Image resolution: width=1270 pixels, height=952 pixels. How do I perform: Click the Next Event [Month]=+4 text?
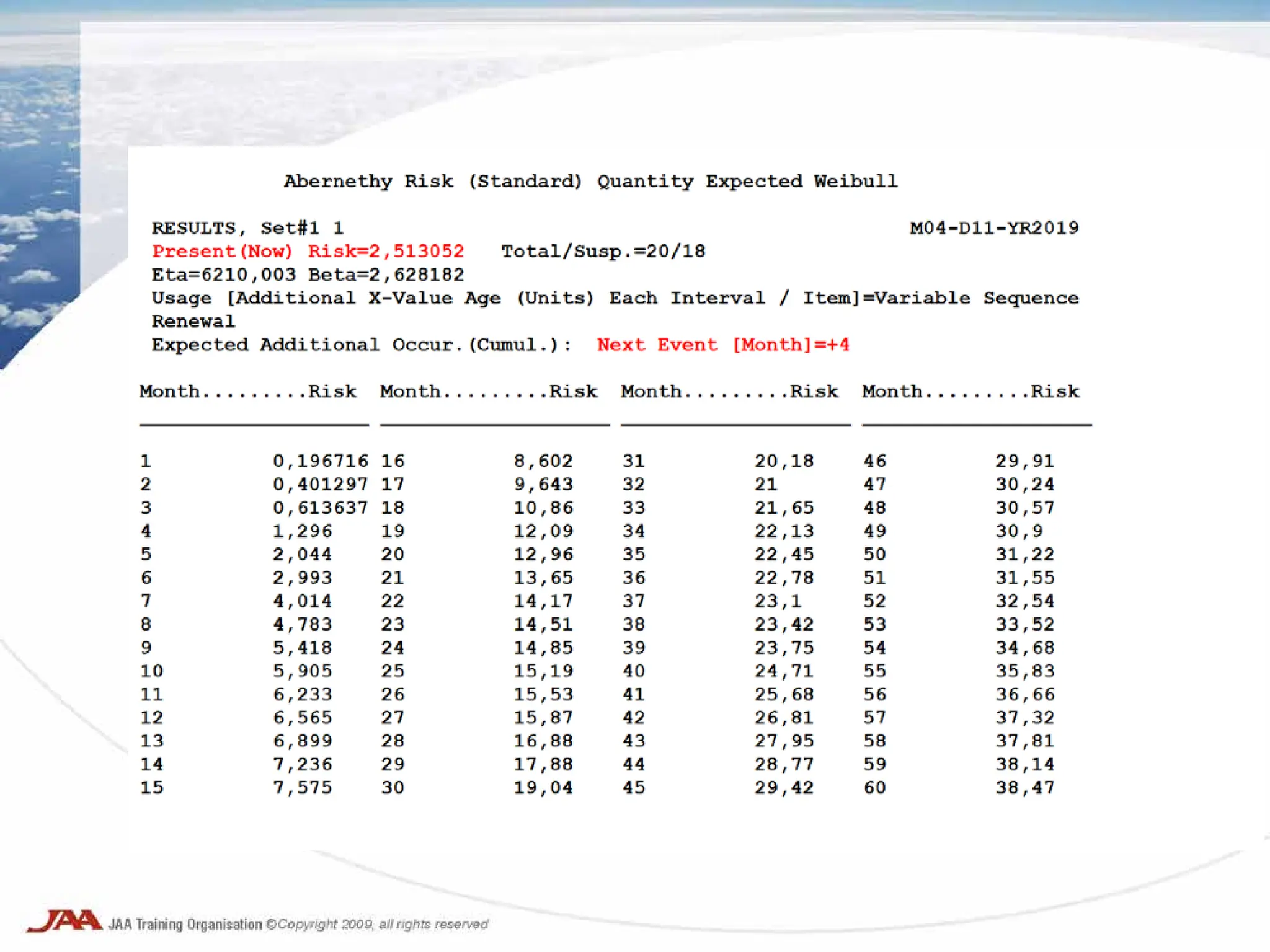[x=722, y=345]
